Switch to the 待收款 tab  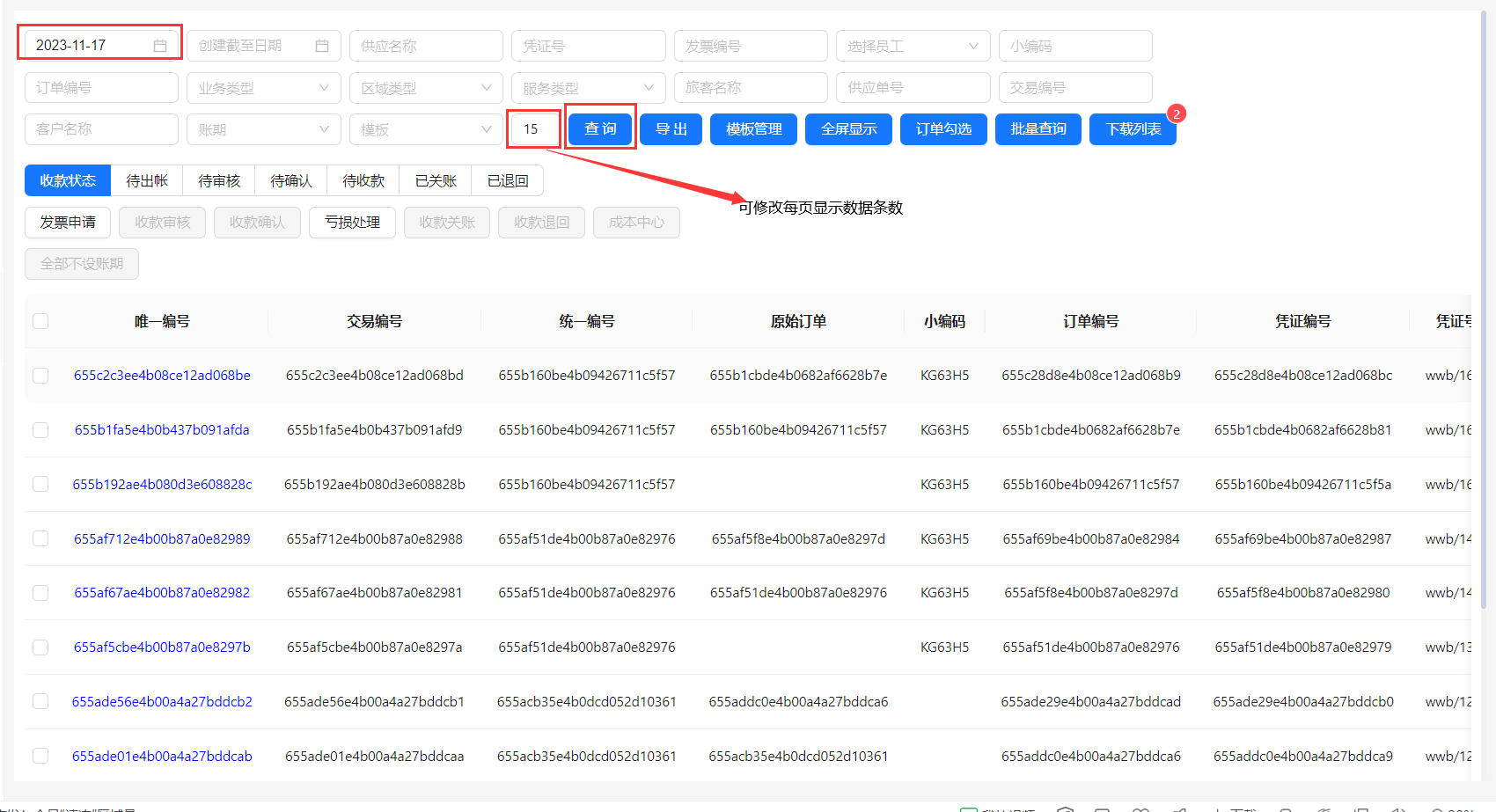pyautogui.click(x=363, y=180)
